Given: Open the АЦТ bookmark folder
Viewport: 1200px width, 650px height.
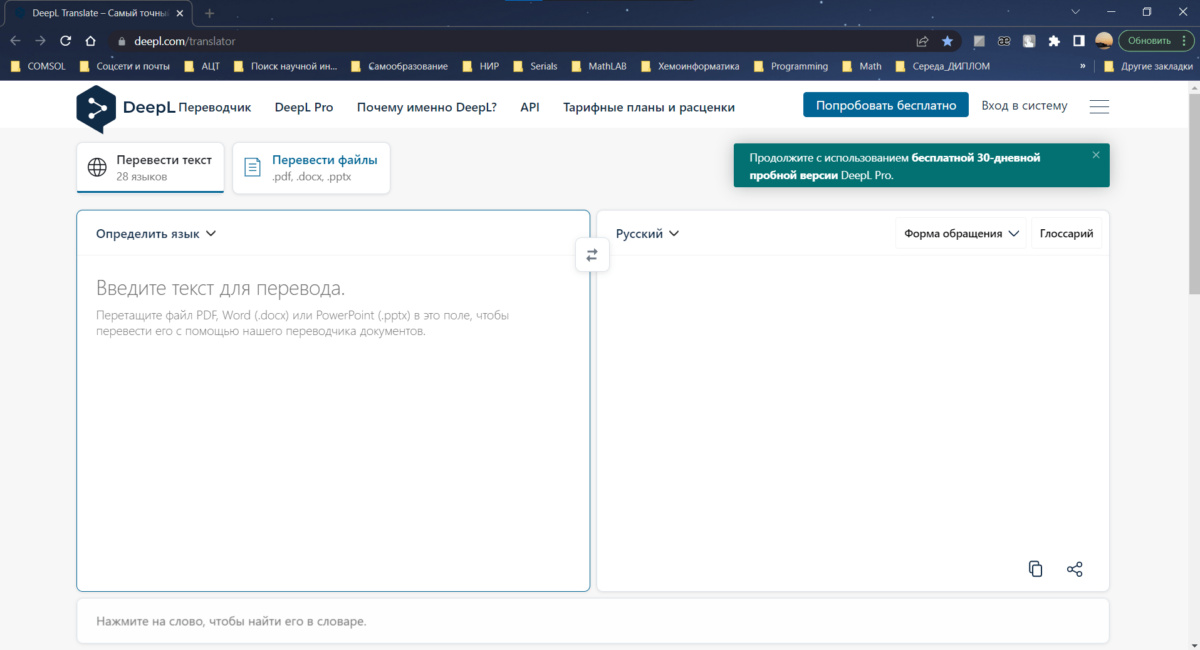Looking at the screenshot, I should pos(201,66).
